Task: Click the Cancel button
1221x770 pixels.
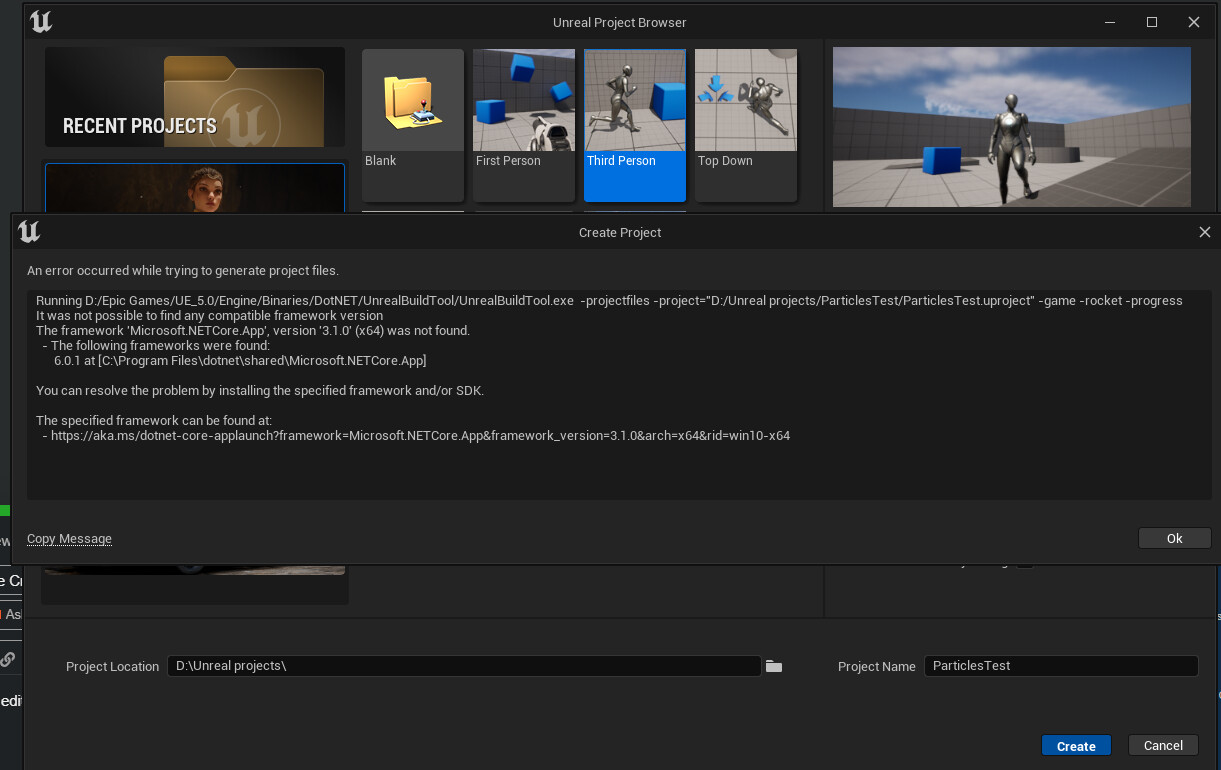Action: [x=1163, y=745]
